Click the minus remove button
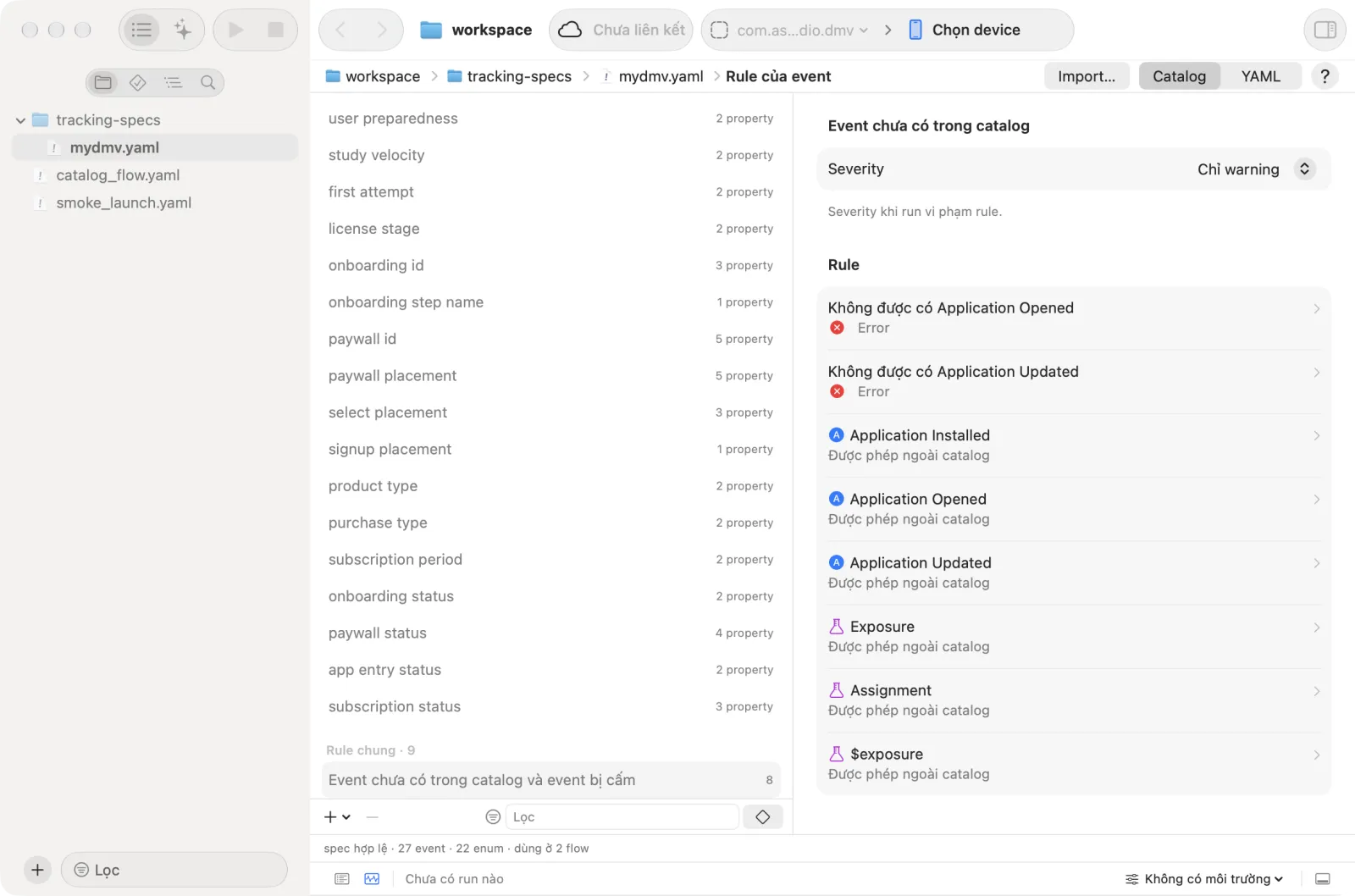 pyautogui.click(x=372, y=817)
